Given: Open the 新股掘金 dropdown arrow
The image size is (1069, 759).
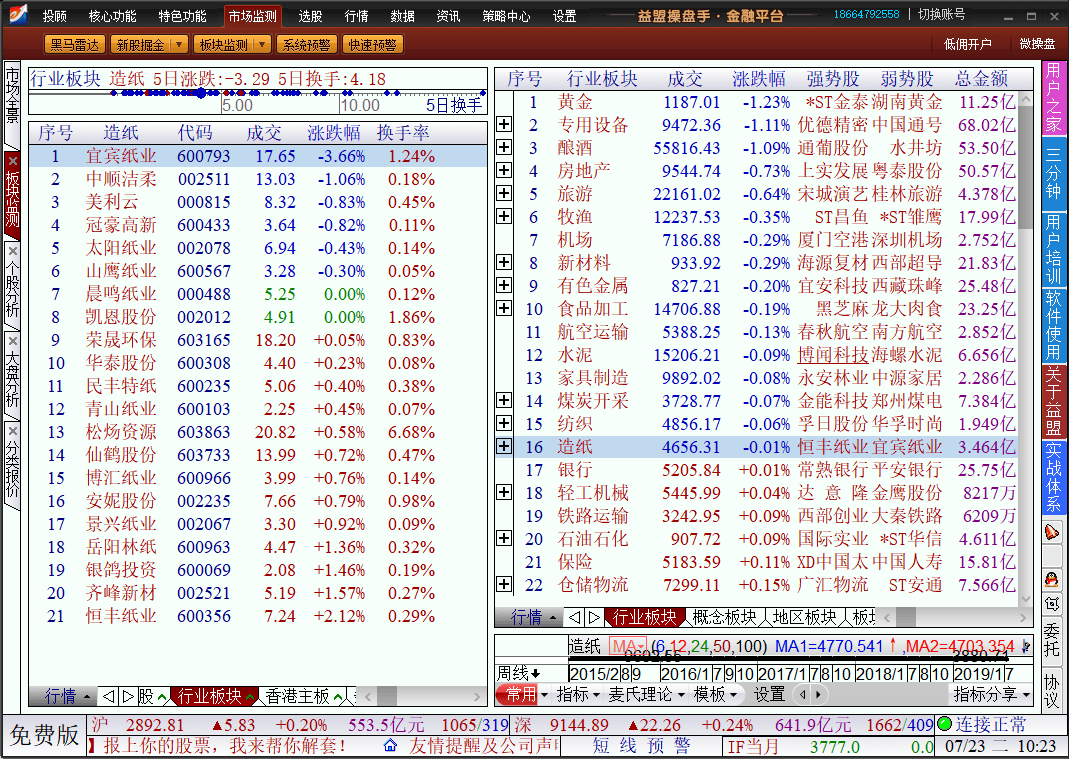Looking at the screenshot, I should (x=179, y=45).
